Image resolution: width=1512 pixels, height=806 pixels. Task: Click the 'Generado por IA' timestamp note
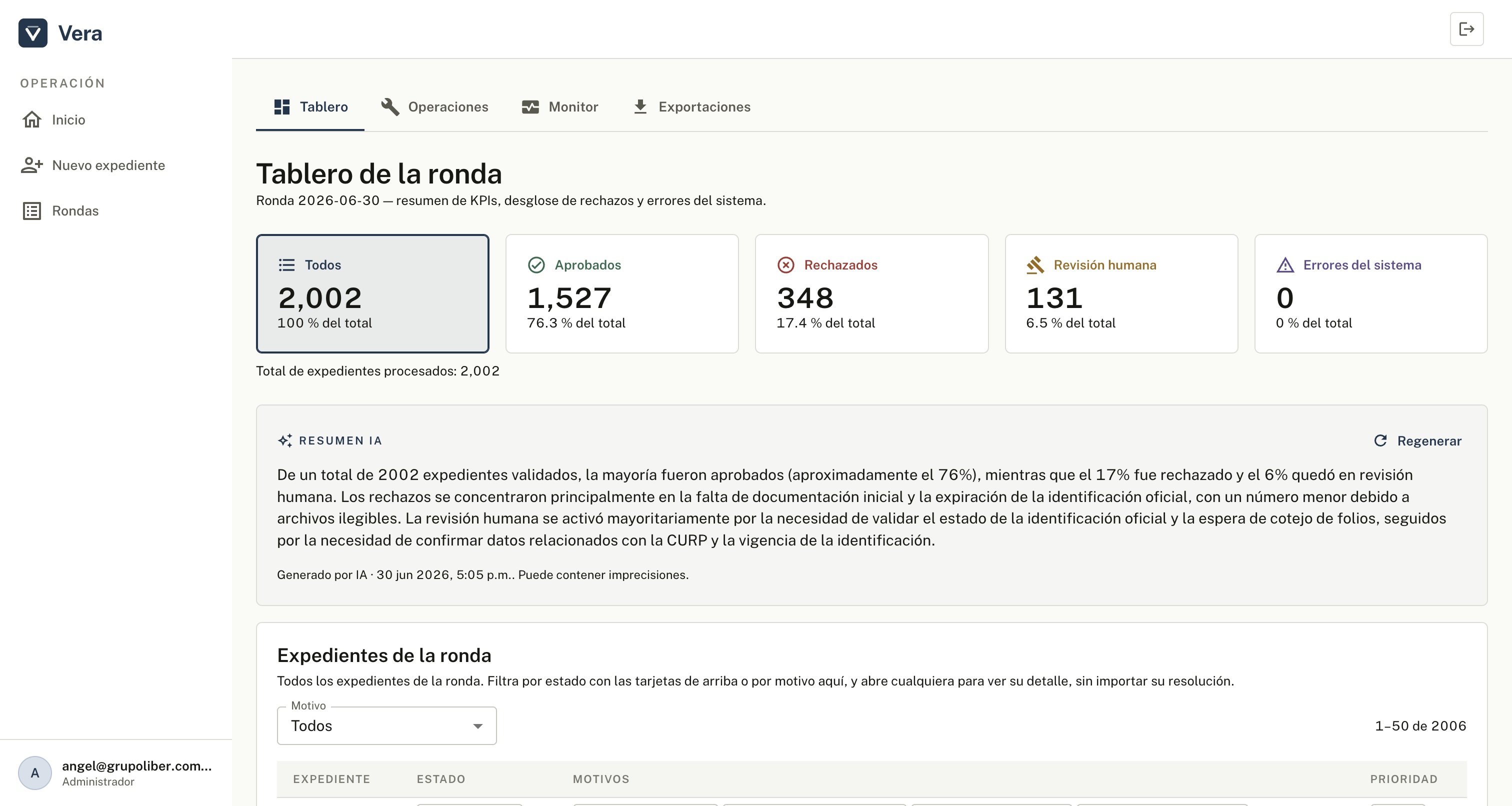click(482, 574)
